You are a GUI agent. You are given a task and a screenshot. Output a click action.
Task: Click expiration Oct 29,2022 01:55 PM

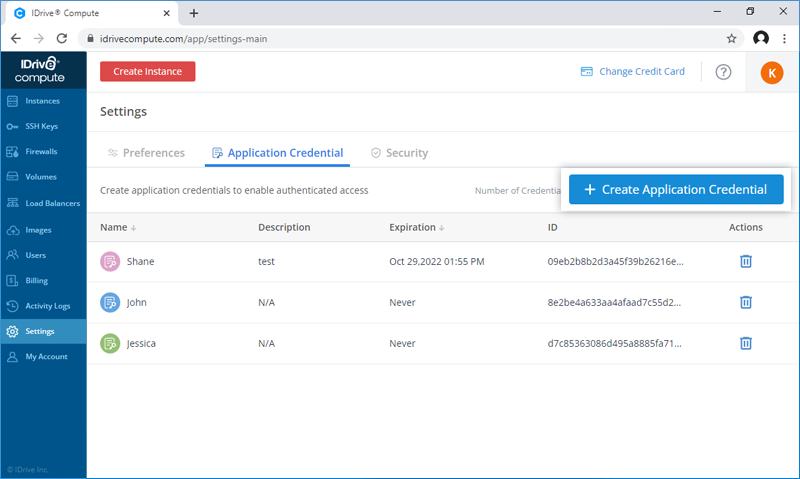(x=437, y=261)
